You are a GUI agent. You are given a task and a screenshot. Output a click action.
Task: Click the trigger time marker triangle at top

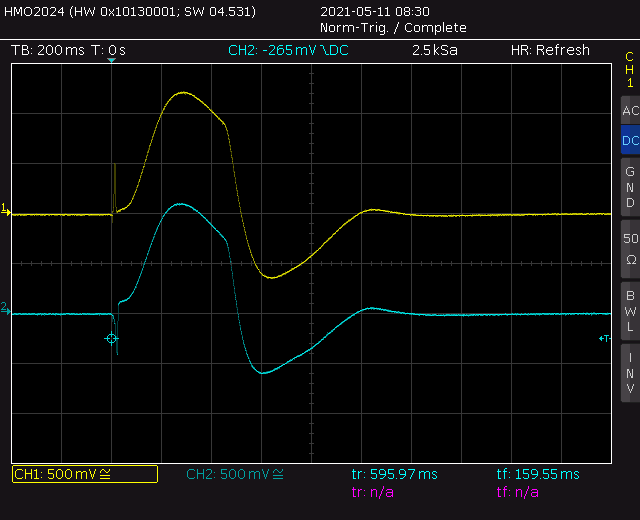111,60
